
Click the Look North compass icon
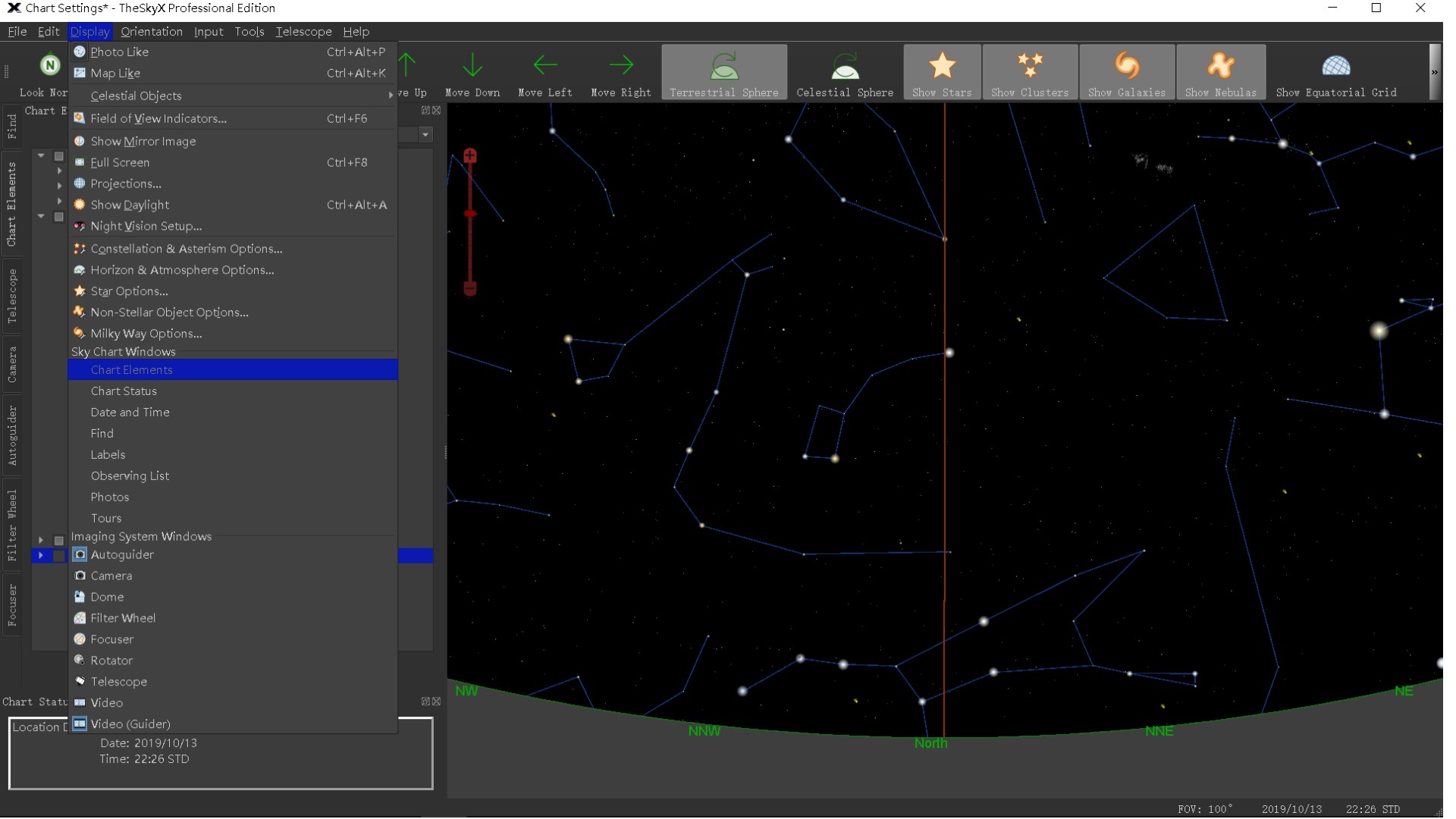tap(50, 64)
